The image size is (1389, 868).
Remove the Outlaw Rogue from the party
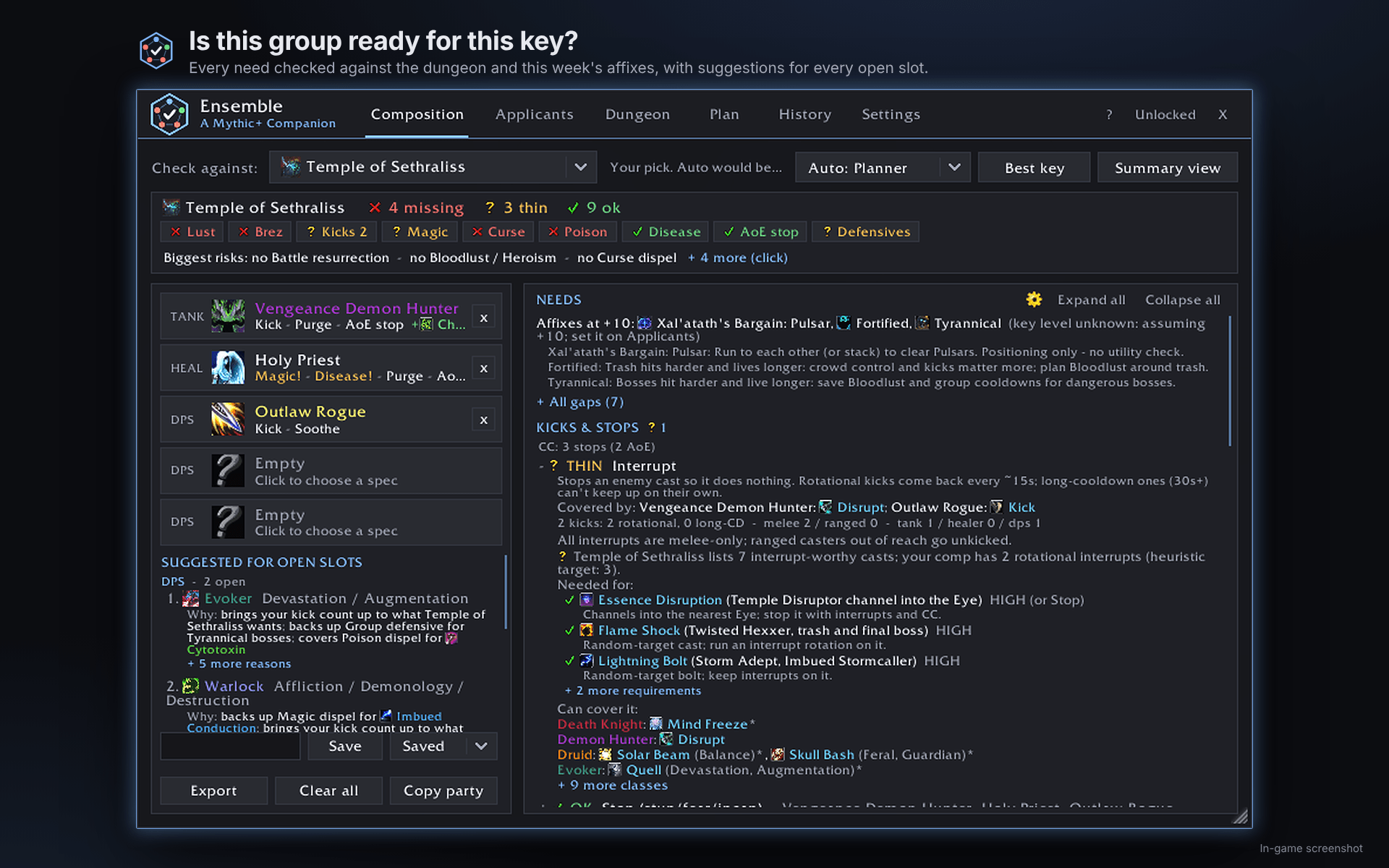(484, 420)
